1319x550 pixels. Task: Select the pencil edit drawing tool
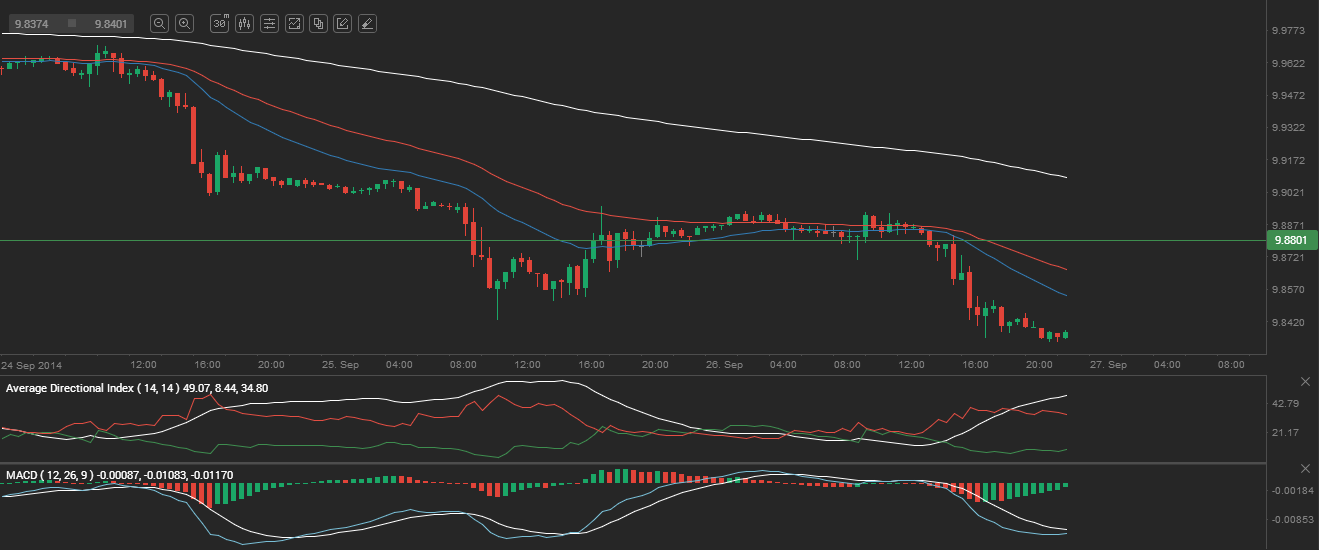point(343,23)
